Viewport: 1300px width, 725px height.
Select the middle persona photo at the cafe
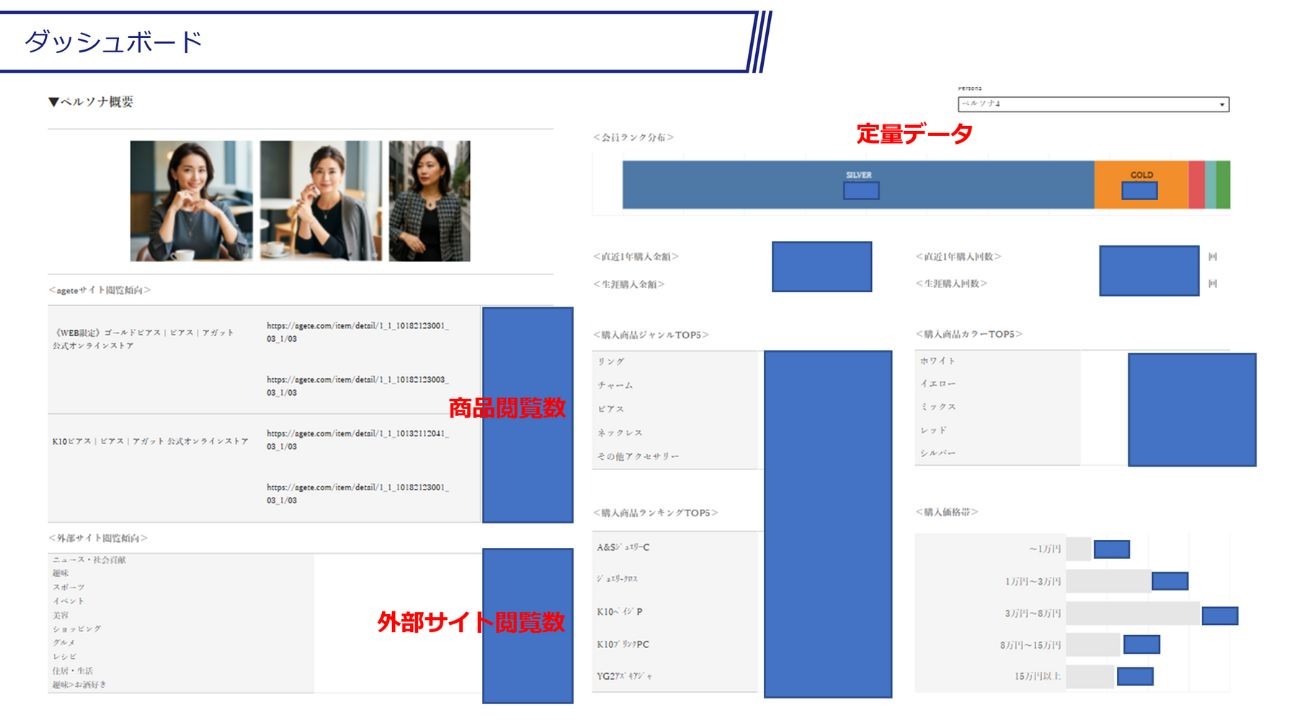click(320, 201)
